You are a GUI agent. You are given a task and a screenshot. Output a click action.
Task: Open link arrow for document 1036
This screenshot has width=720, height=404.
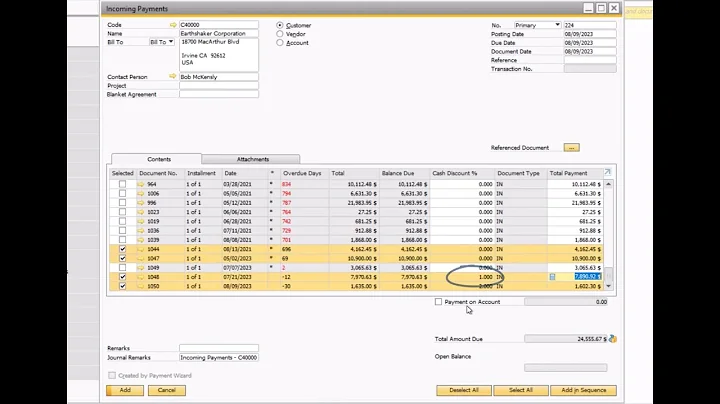pyautogui.click(x=141, y=230)
